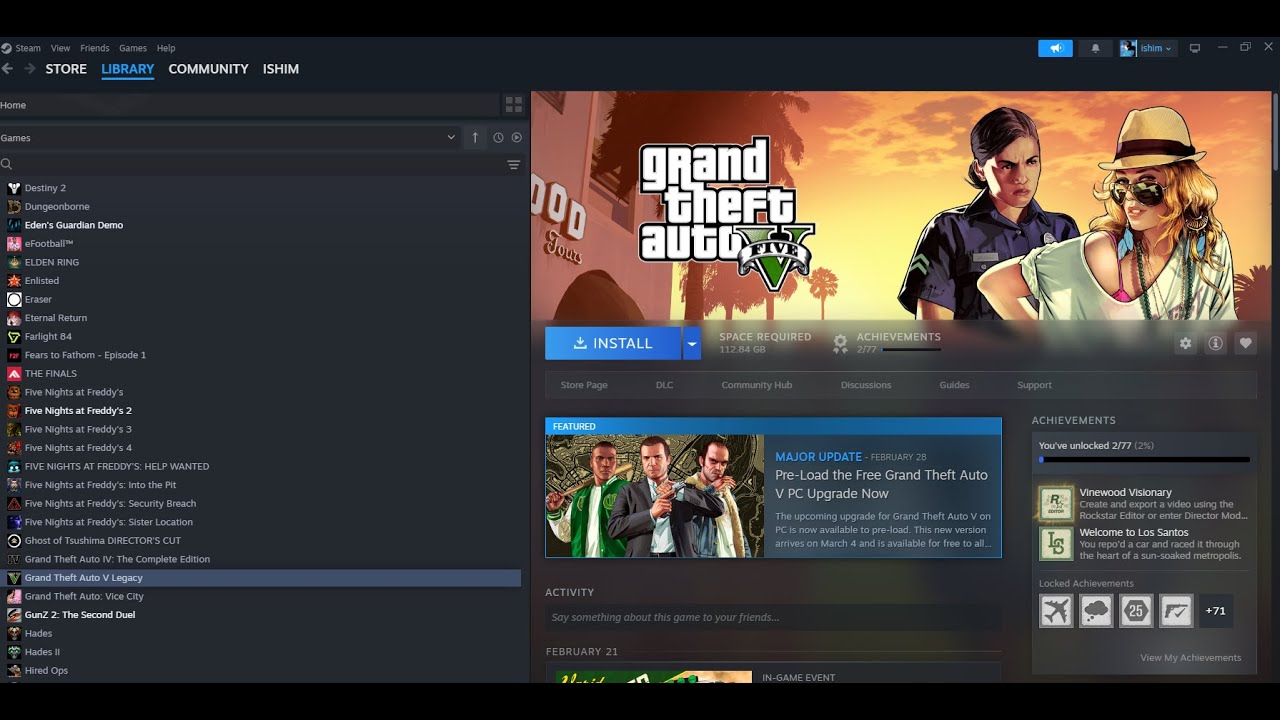Click the +71 more achievements button

click(x=1216, y=610)
